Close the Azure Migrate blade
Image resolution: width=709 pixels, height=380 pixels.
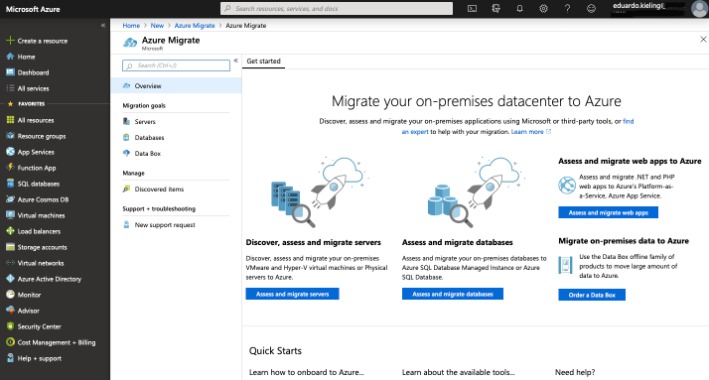[703, 39]
